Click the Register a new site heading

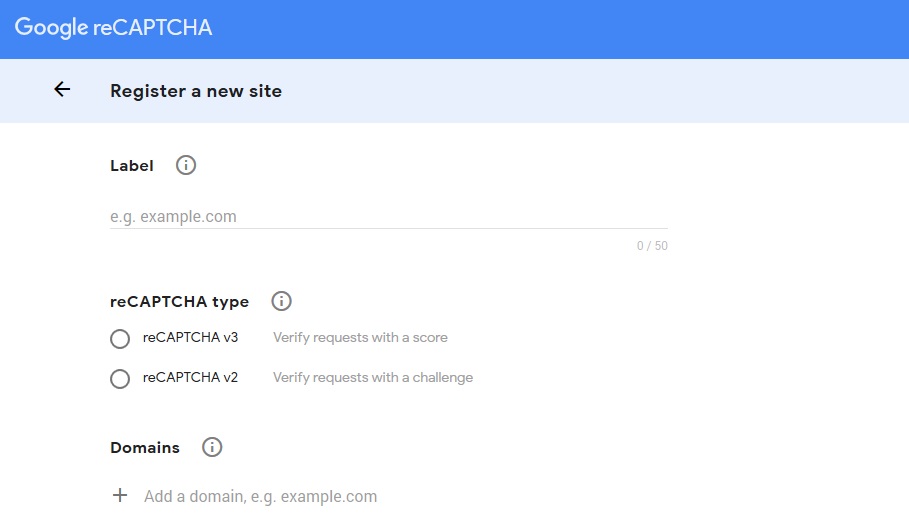tap(196, 91)
